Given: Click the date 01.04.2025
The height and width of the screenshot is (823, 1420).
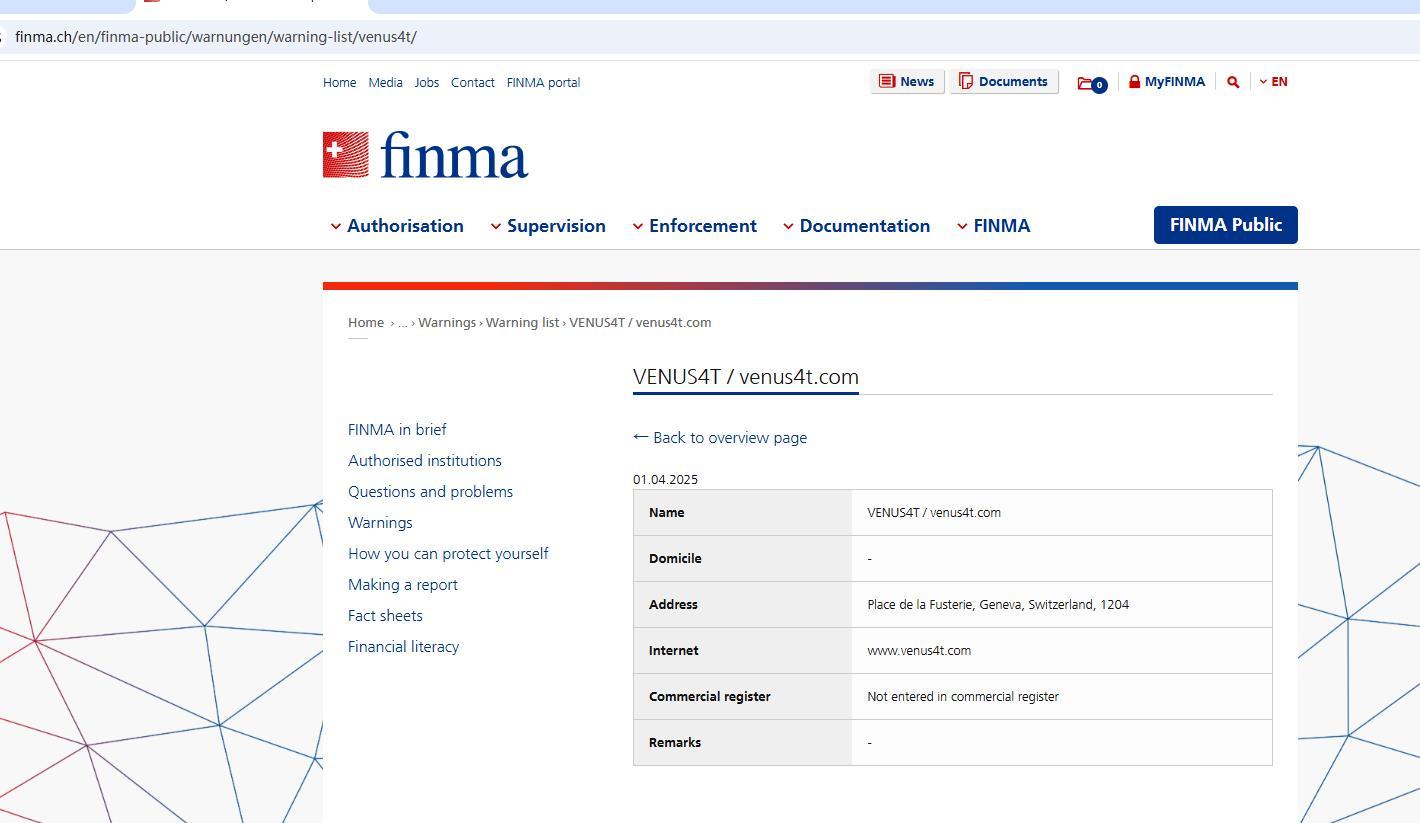Looking at the screenshot, I should pyautogui.click(x=665, y=480).
